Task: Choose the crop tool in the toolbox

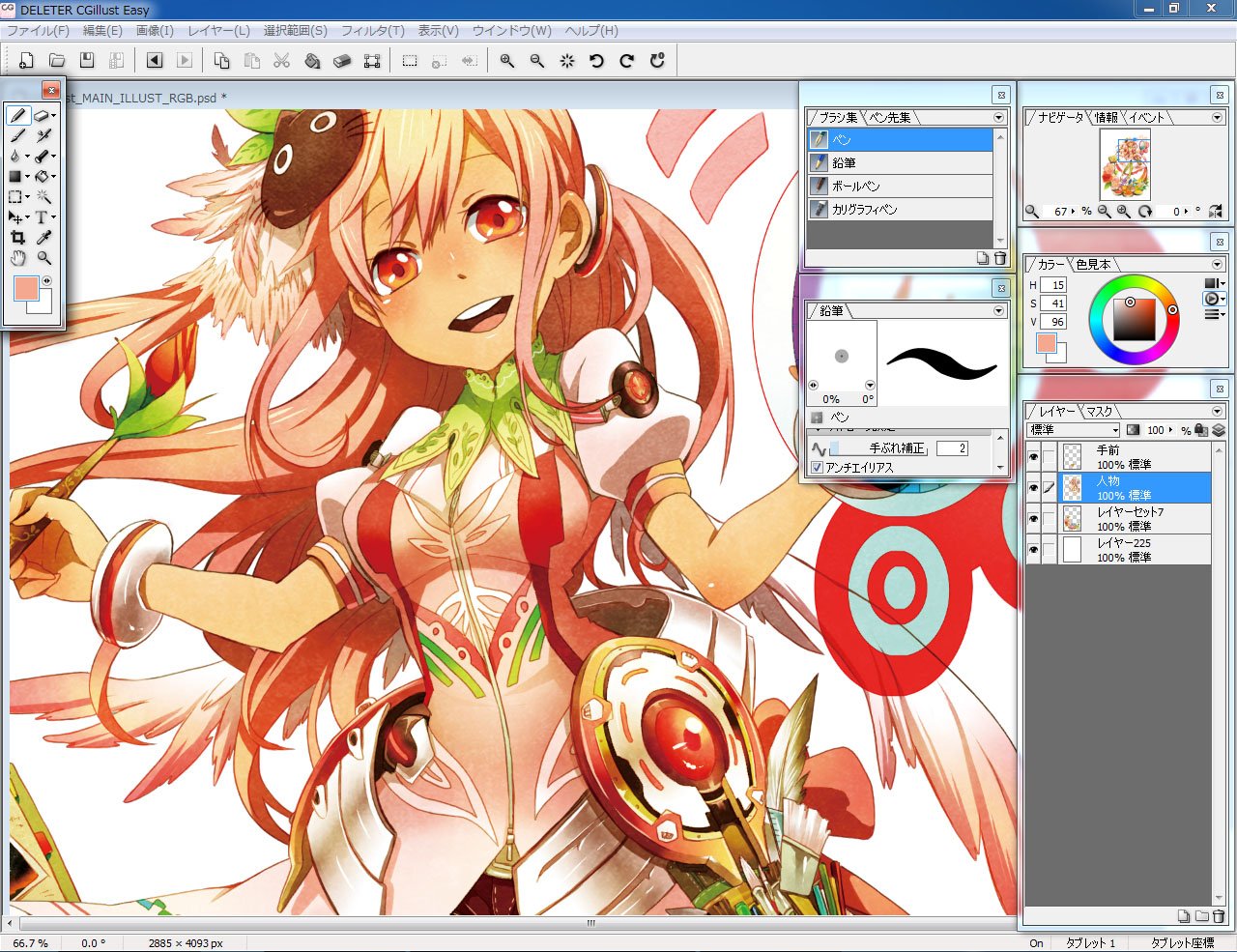Action: pyautogui.click(x=17, y=238)
